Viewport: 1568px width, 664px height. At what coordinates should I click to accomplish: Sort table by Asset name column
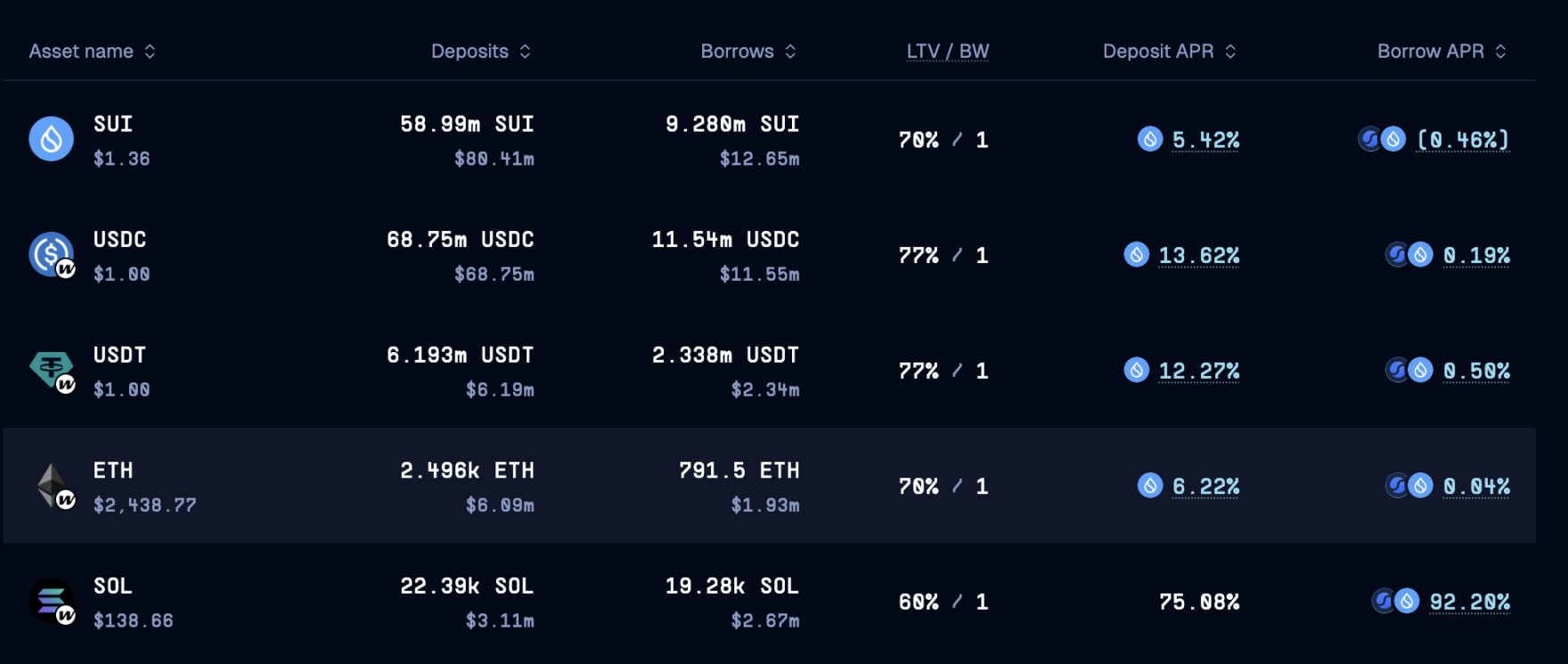(92, 52)
